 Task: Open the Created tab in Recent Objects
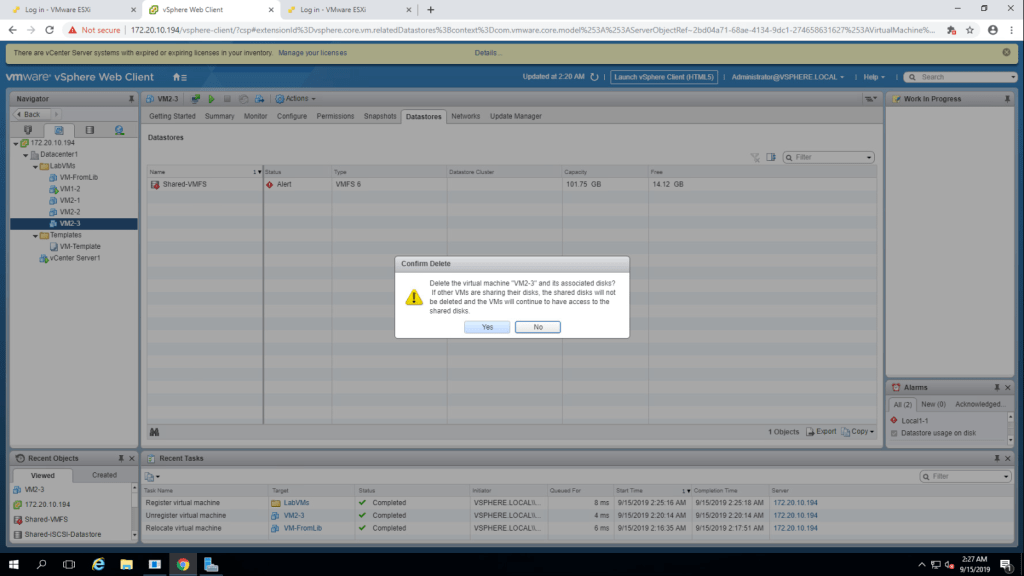(104, 475)
